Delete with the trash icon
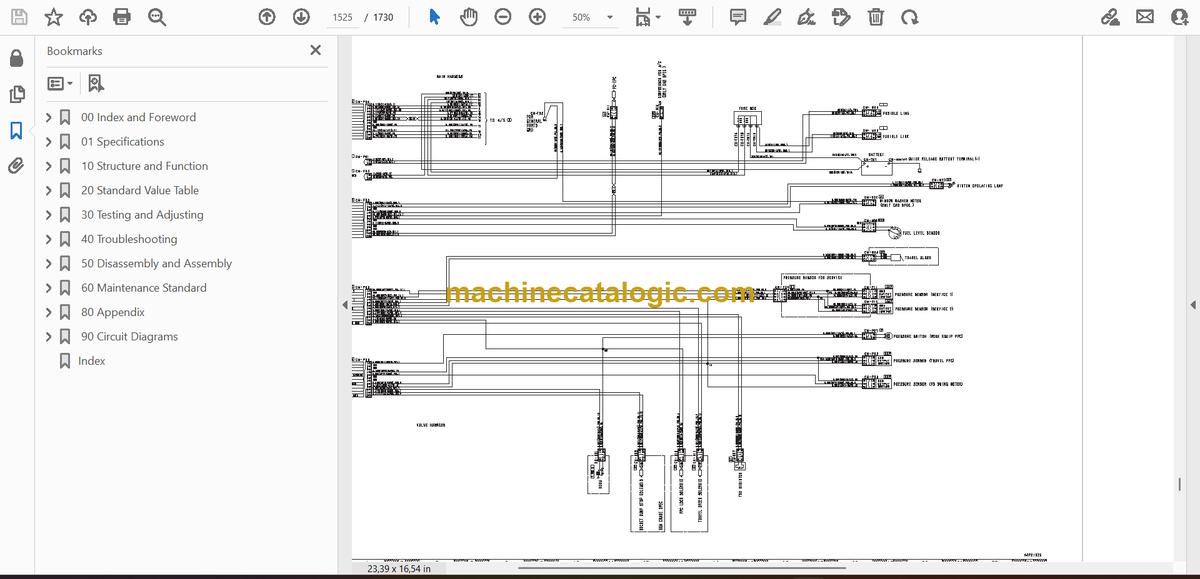 876,17
